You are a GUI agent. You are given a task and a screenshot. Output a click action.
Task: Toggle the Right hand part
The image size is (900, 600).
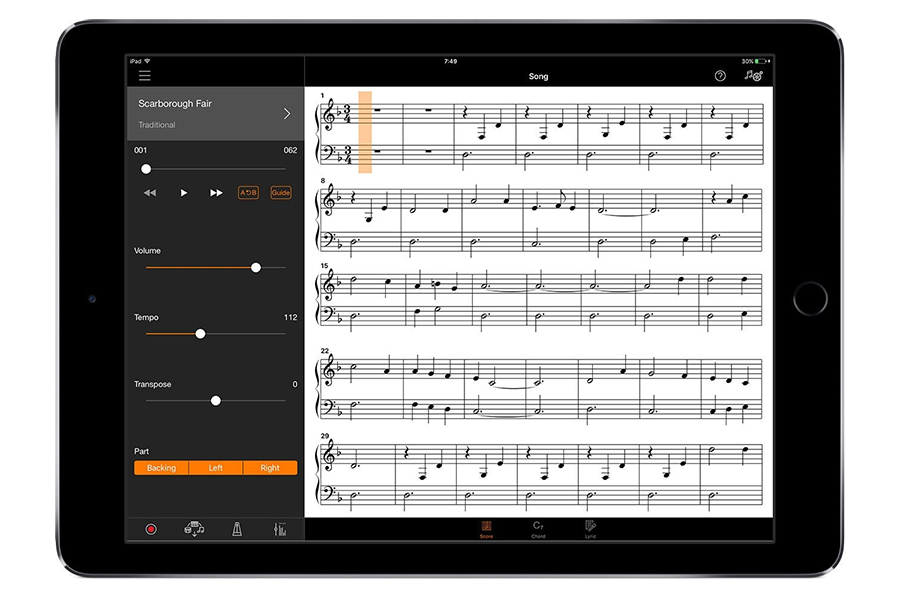pyautogui.click(x=270, y=468)
